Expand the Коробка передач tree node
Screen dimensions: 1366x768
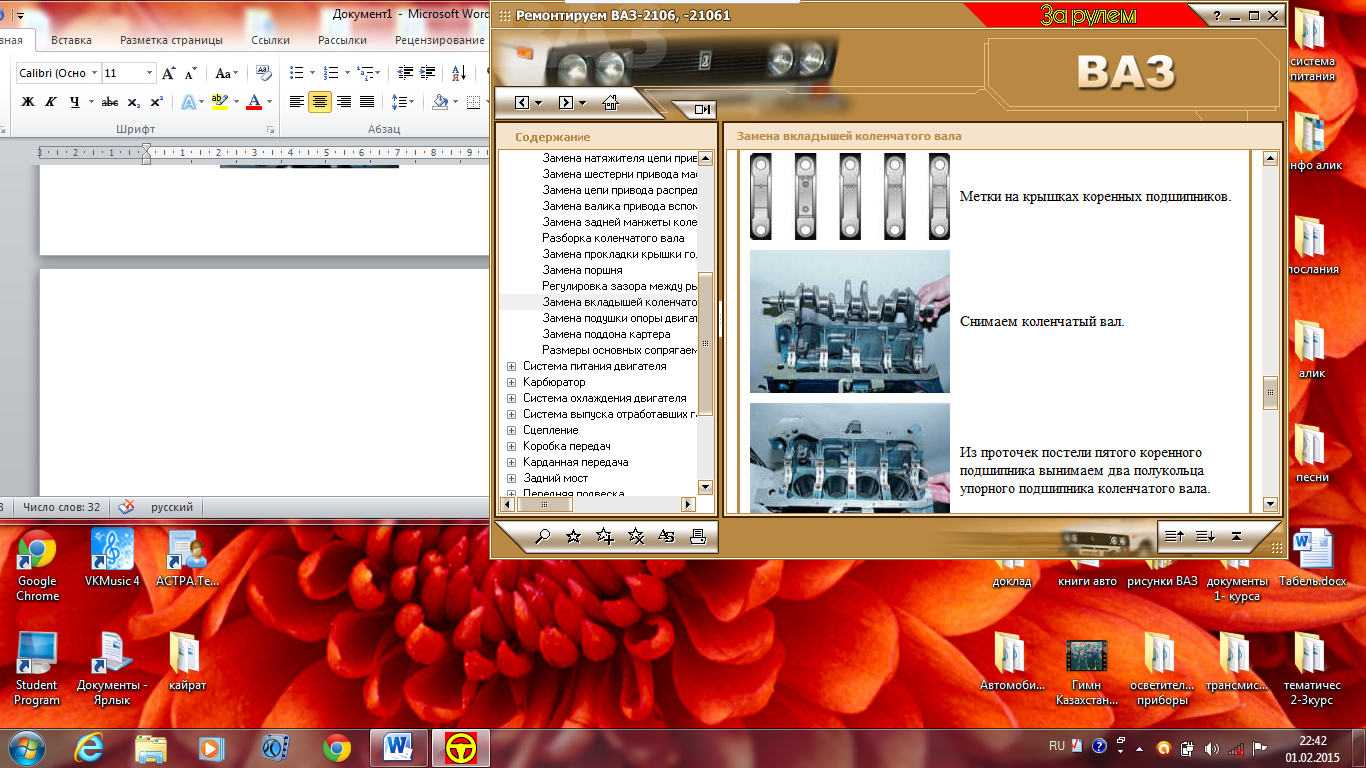pos(512,446)
